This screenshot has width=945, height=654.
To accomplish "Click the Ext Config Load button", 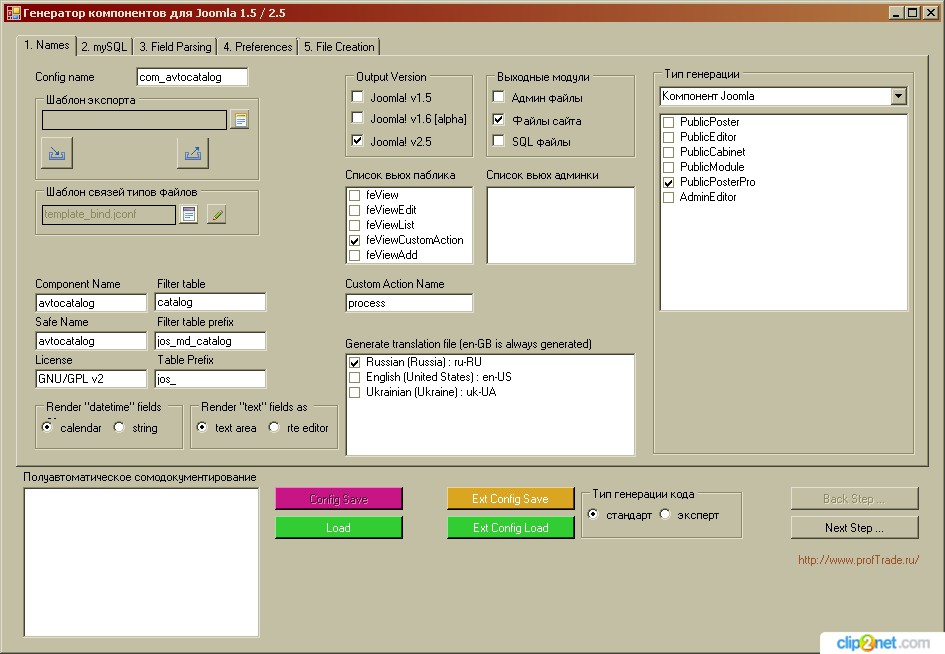I will [x=510, y=527].
